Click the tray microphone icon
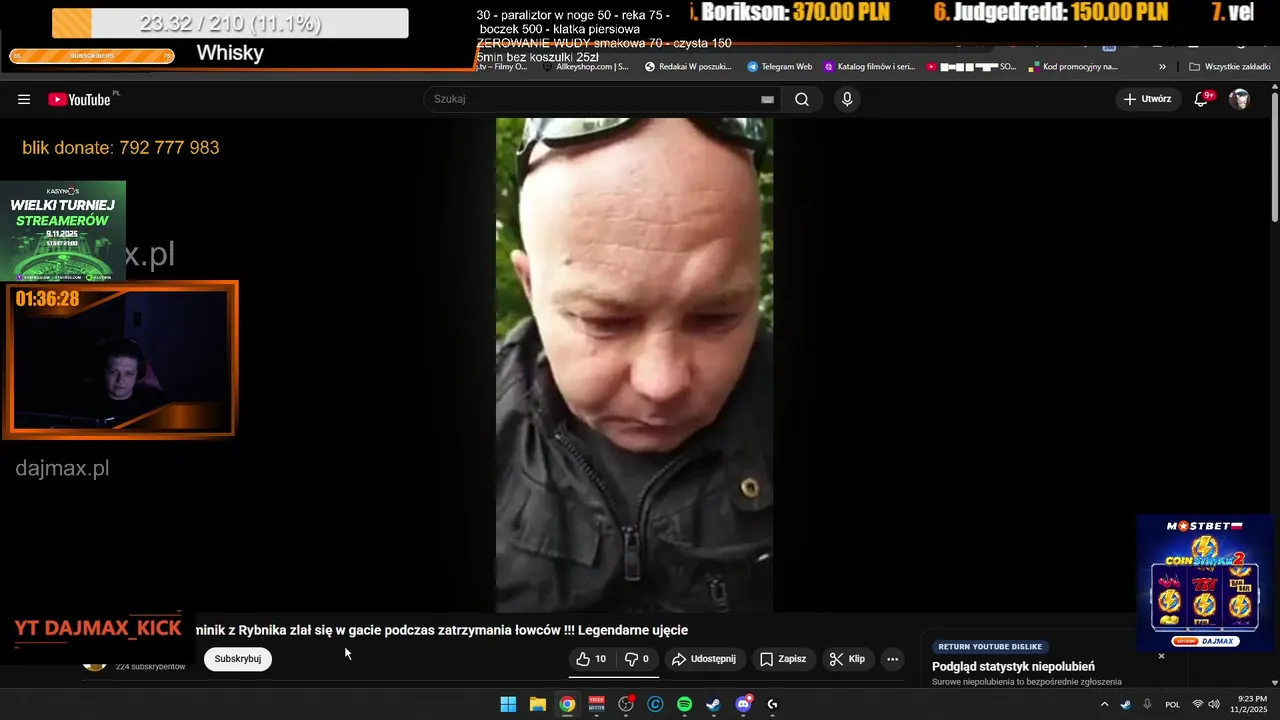1280x720 pixels. 1147,704
